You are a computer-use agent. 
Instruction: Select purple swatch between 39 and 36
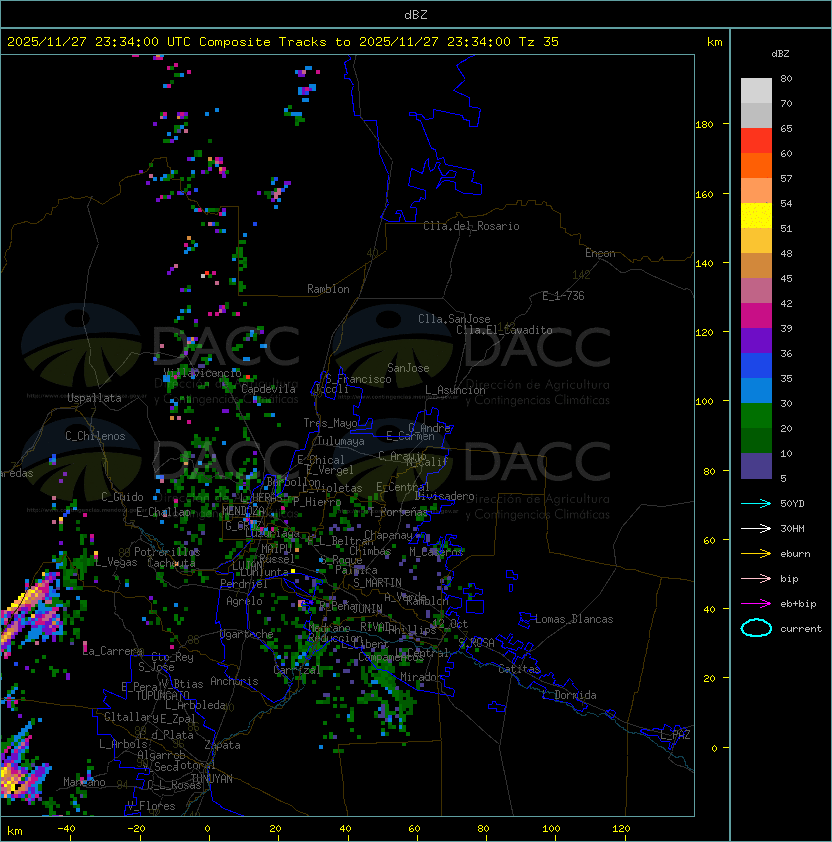[x=756, y=340]
